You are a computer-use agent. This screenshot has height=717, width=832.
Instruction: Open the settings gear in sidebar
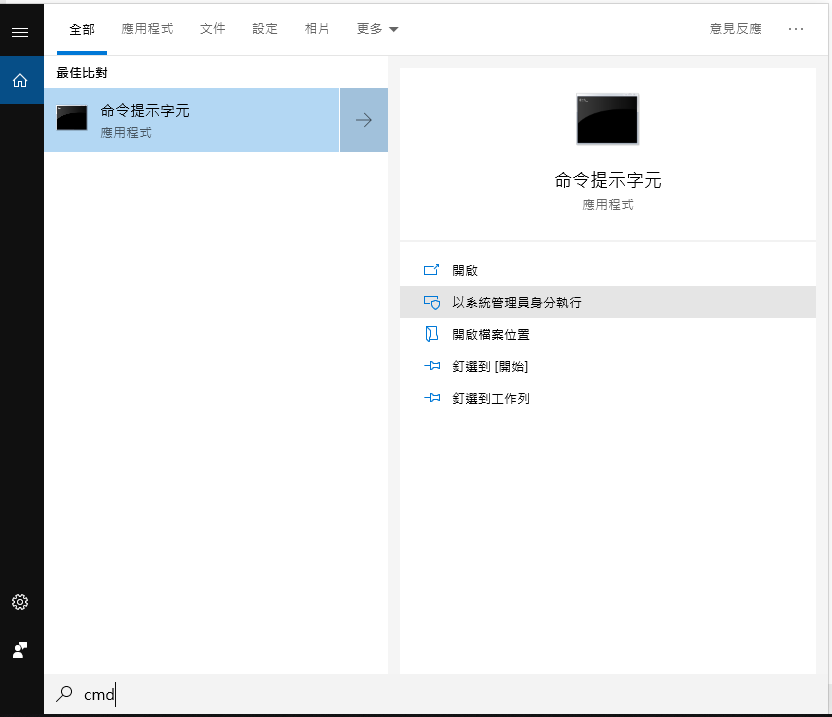pyautogui.click(x=20, y=602)
